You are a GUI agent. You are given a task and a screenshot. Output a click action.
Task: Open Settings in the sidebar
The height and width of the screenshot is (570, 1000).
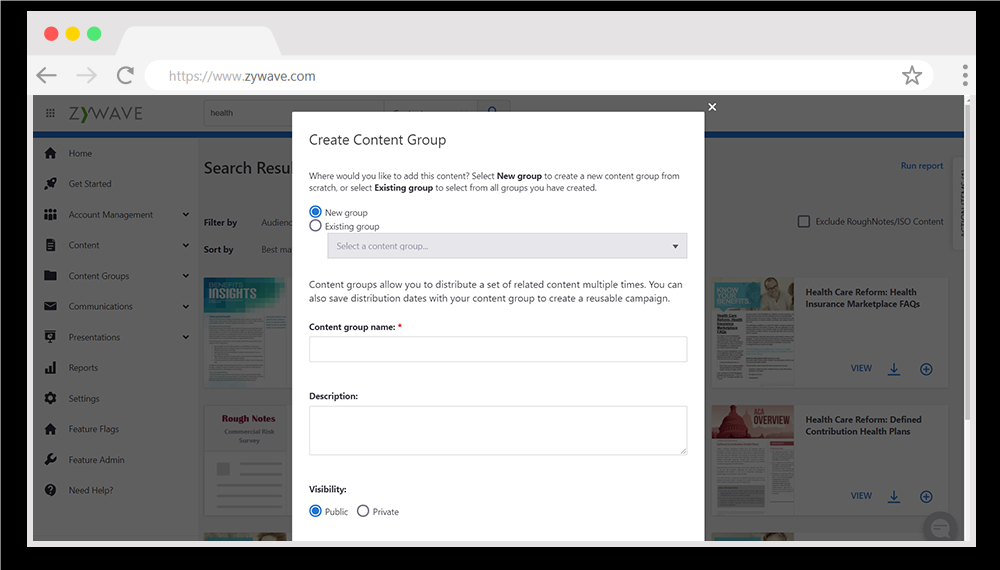84,398
